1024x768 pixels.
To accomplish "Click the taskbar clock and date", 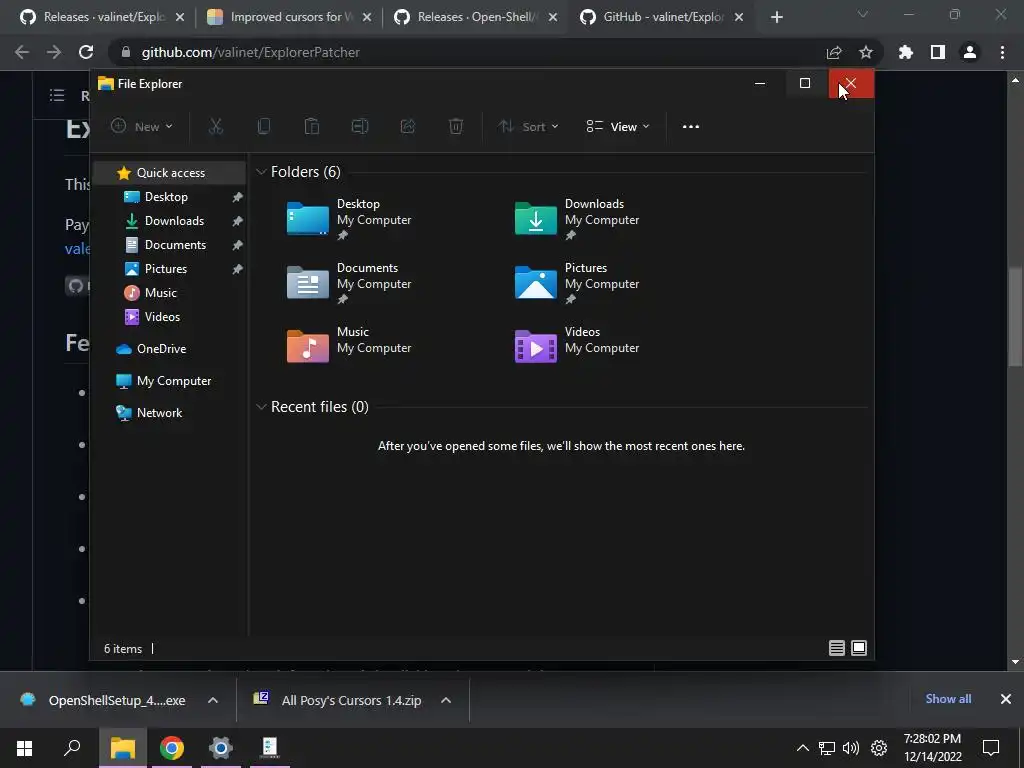I will click(x=933, y=748).
